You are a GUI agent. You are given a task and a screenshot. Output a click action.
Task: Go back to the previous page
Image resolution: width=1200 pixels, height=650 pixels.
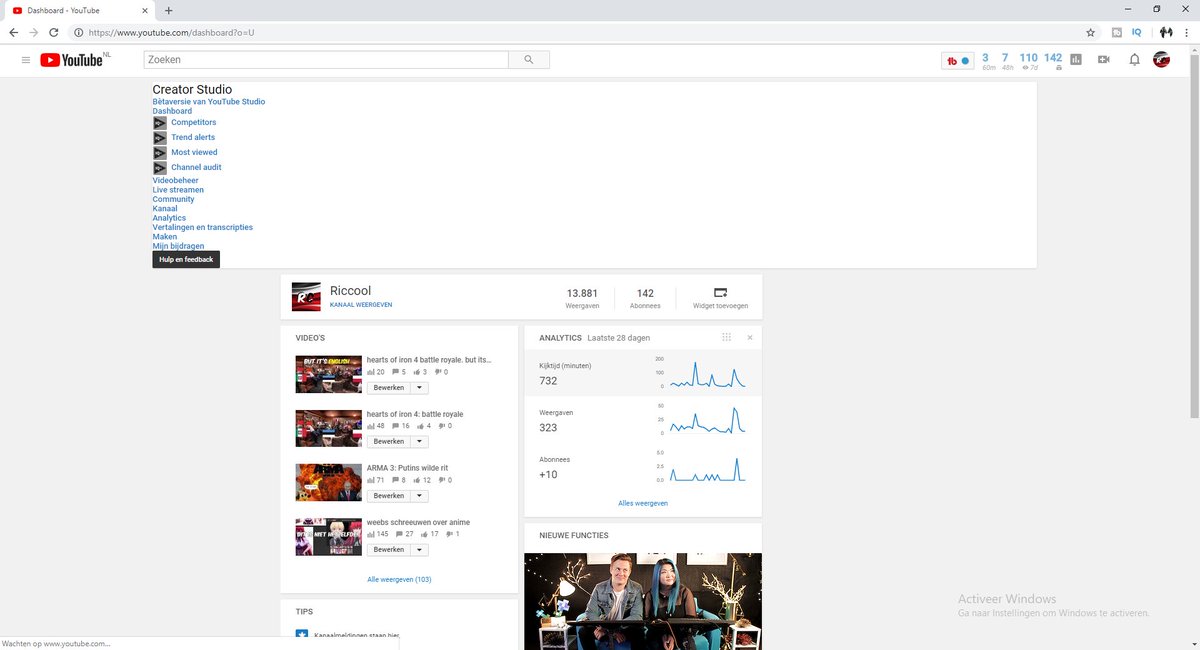click(x=14, y=32)
